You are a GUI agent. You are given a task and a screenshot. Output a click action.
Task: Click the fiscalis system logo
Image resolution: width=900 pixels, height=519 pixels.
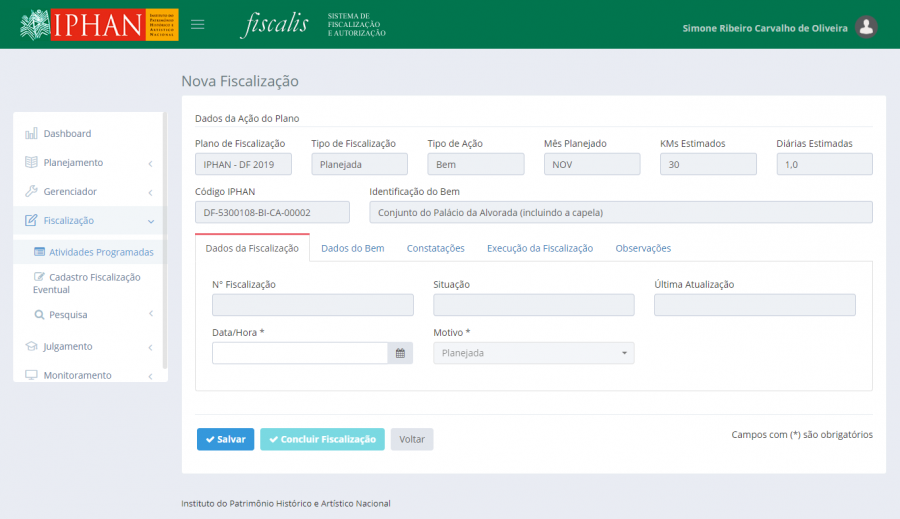pos(275,25)
